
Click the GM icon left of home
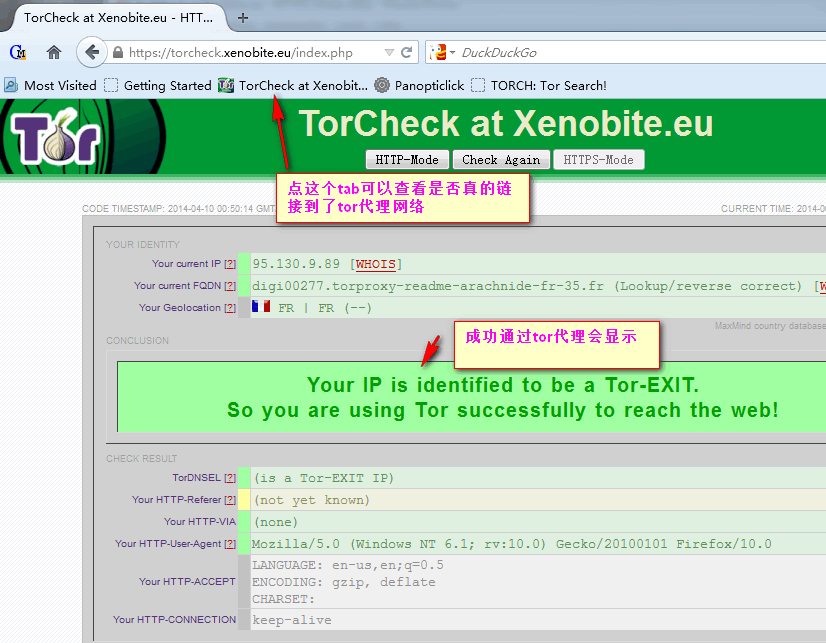[x=17, y=52]
